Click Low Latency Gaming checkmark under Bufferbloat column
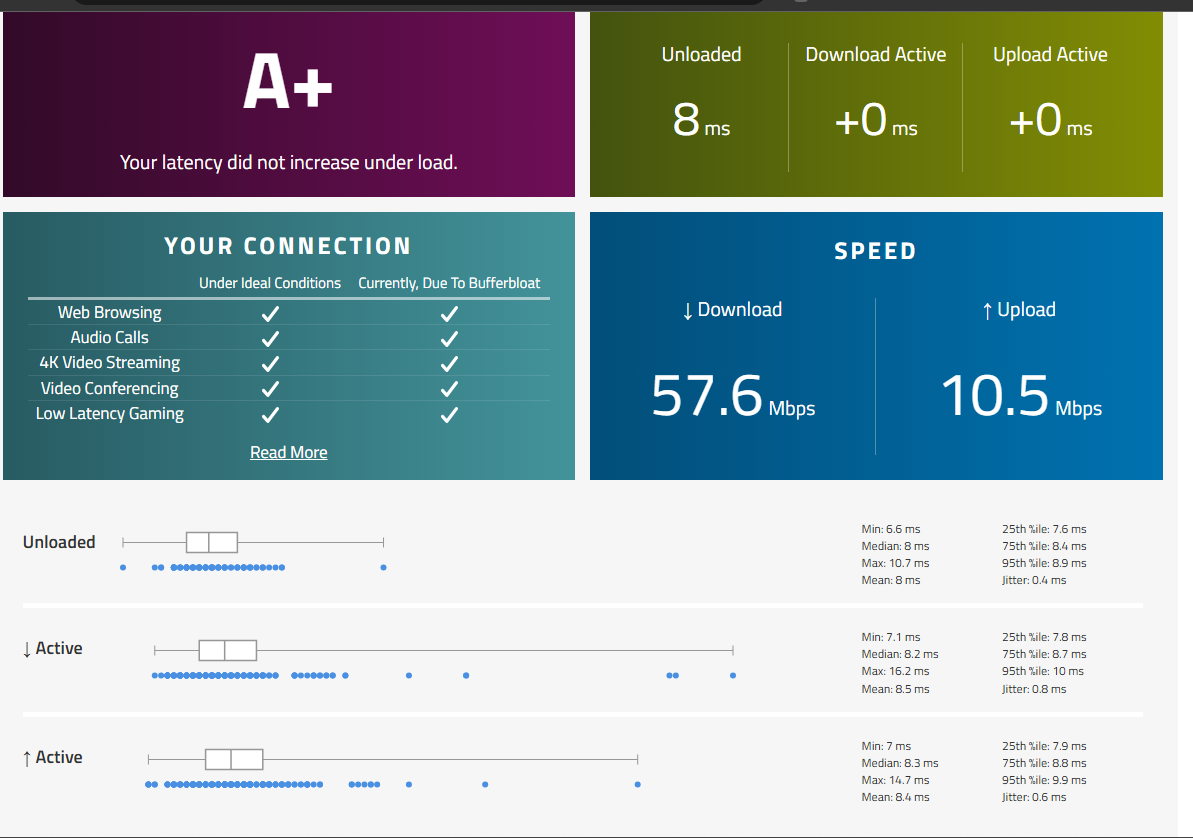Image resolution: width=1193 pixels, height=838 pixels. pyautogui.click(x=449, y=414)
